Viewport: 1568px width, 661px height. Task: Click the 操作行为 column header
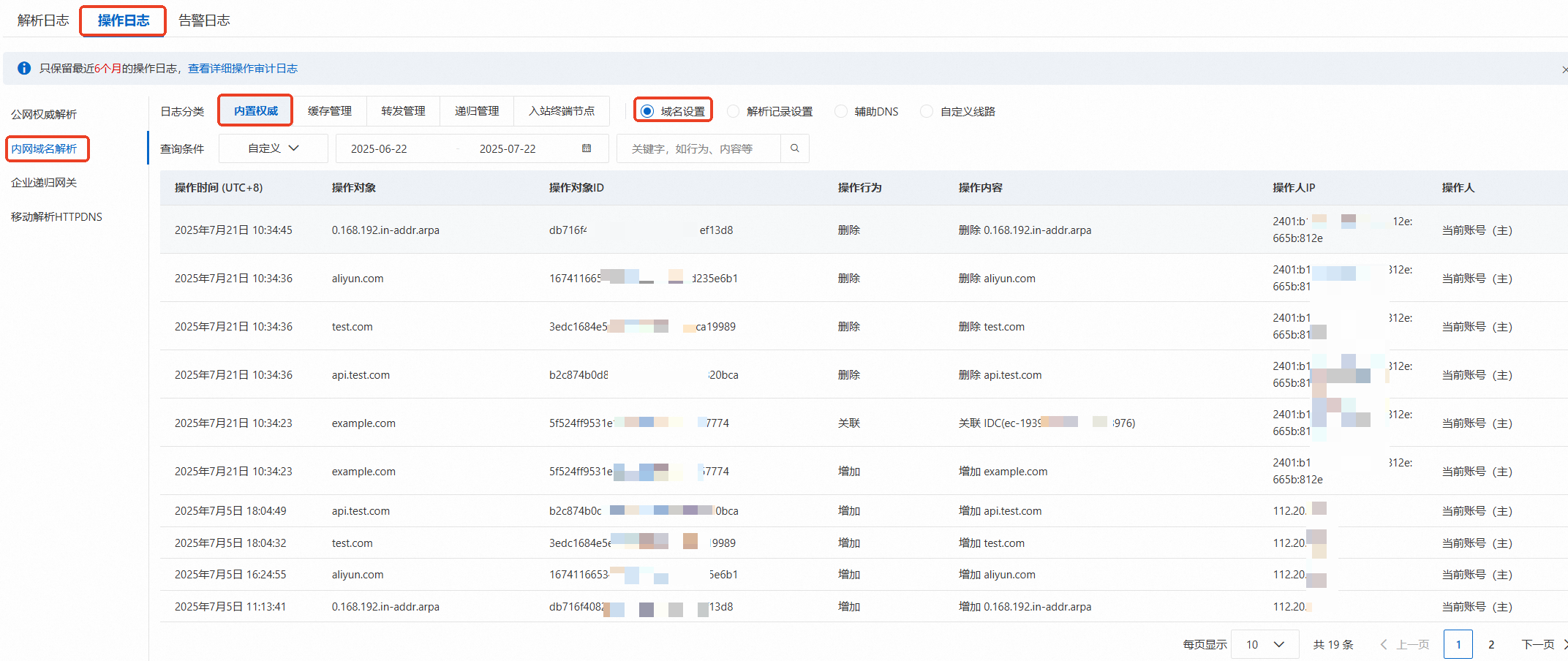tap(859, 188)
